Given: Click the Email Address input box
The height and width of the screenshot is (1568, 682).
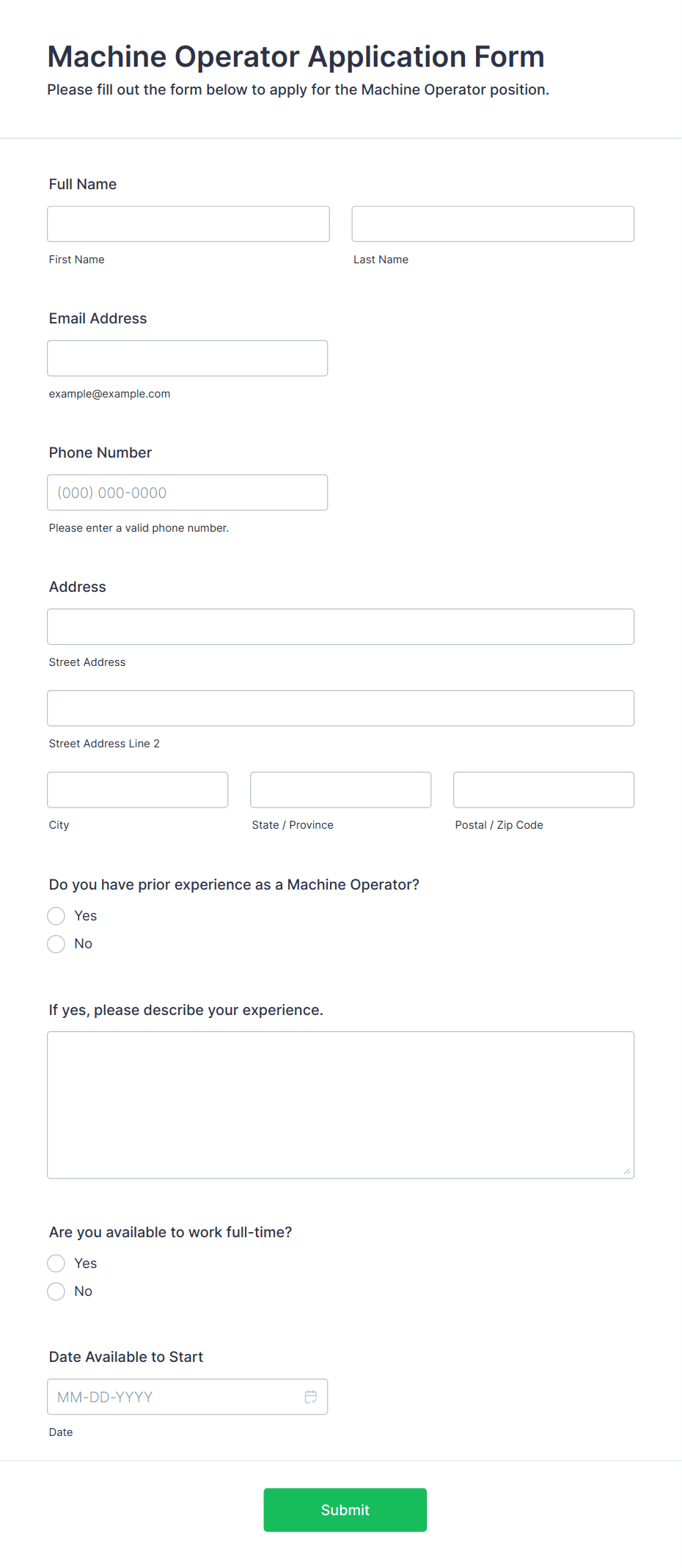Looking at the screenshot, I should click(188, 359).
